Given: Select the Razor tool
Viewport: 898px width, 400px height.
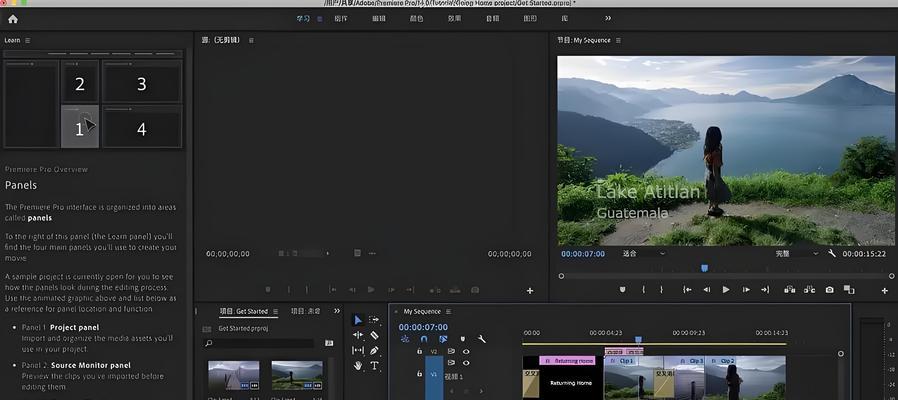Looking at the screenshot, I should click(374, 335).
